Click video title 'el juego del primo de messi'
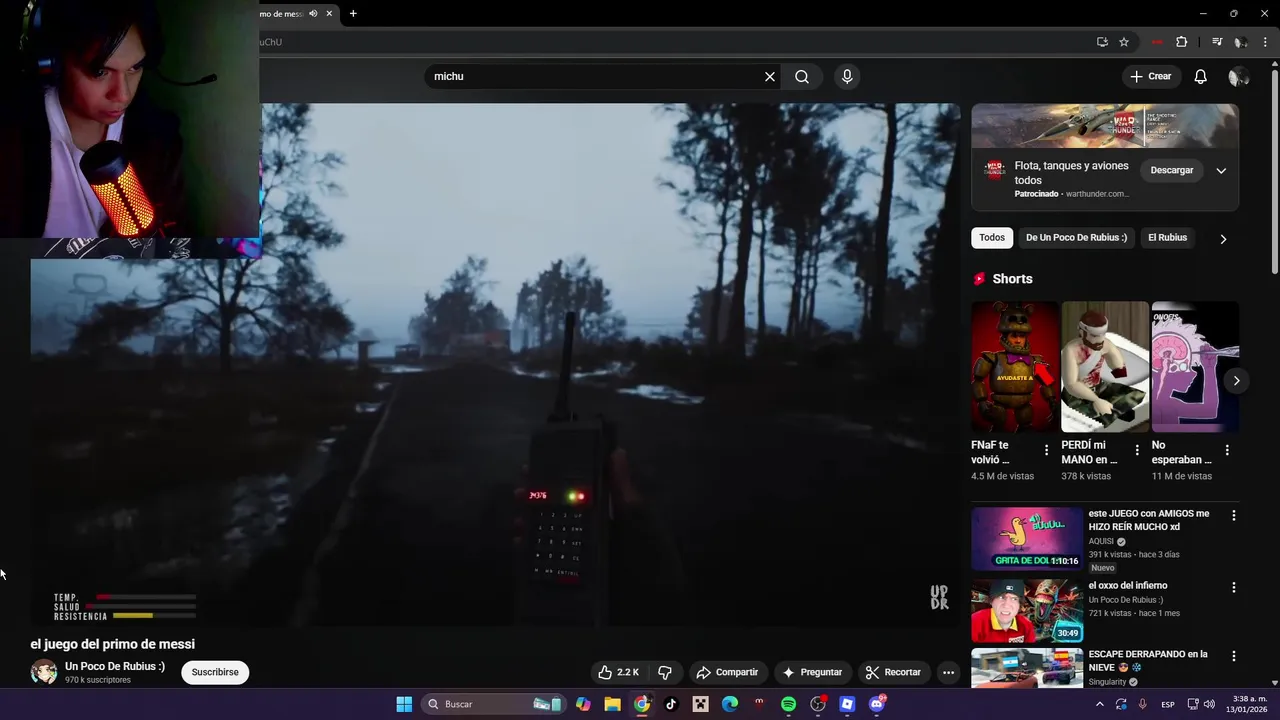This screenshot has height=720, width=1280. point(113,644)
